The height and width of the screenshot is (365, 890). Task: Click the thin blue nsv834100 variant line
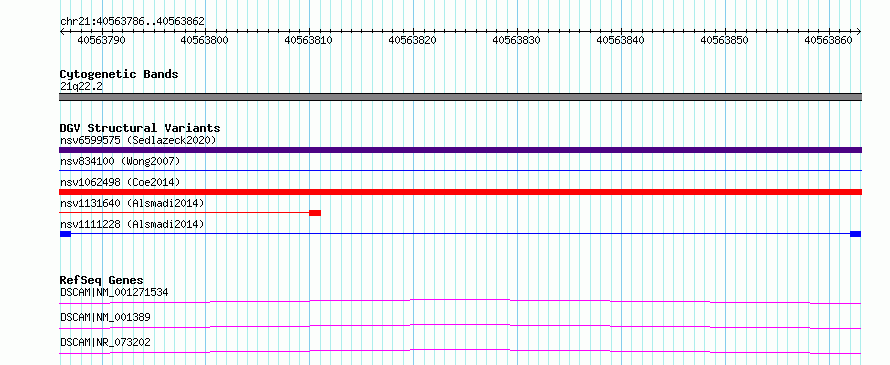460,170
